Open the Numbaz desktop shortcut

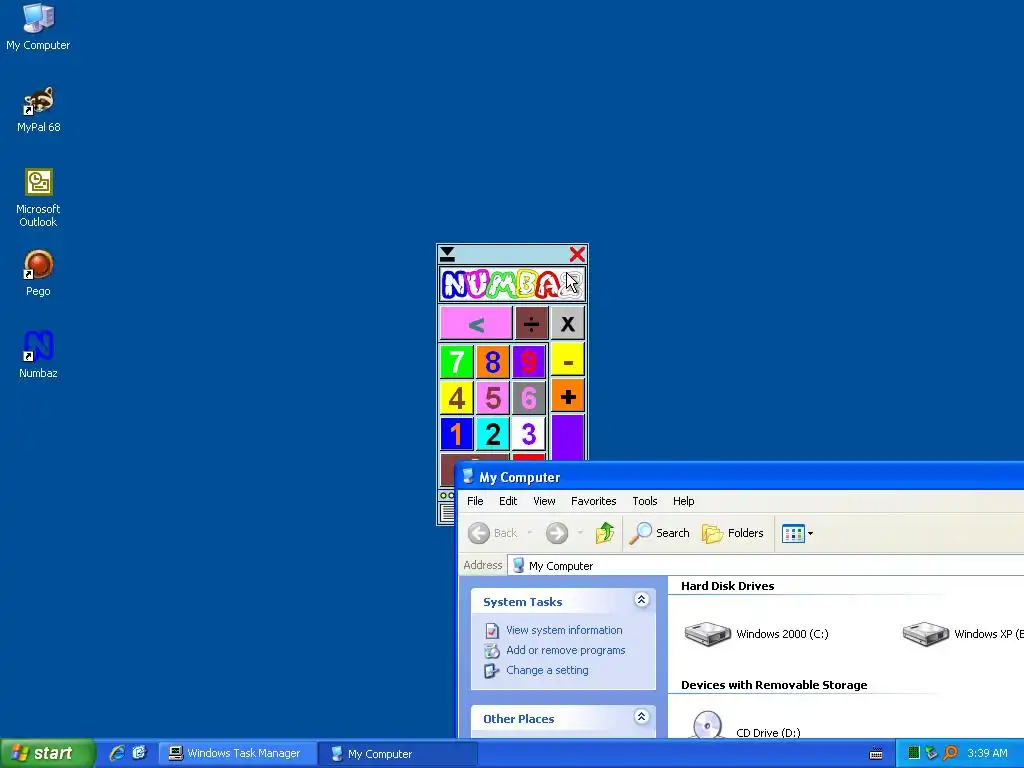click(38, 355)
